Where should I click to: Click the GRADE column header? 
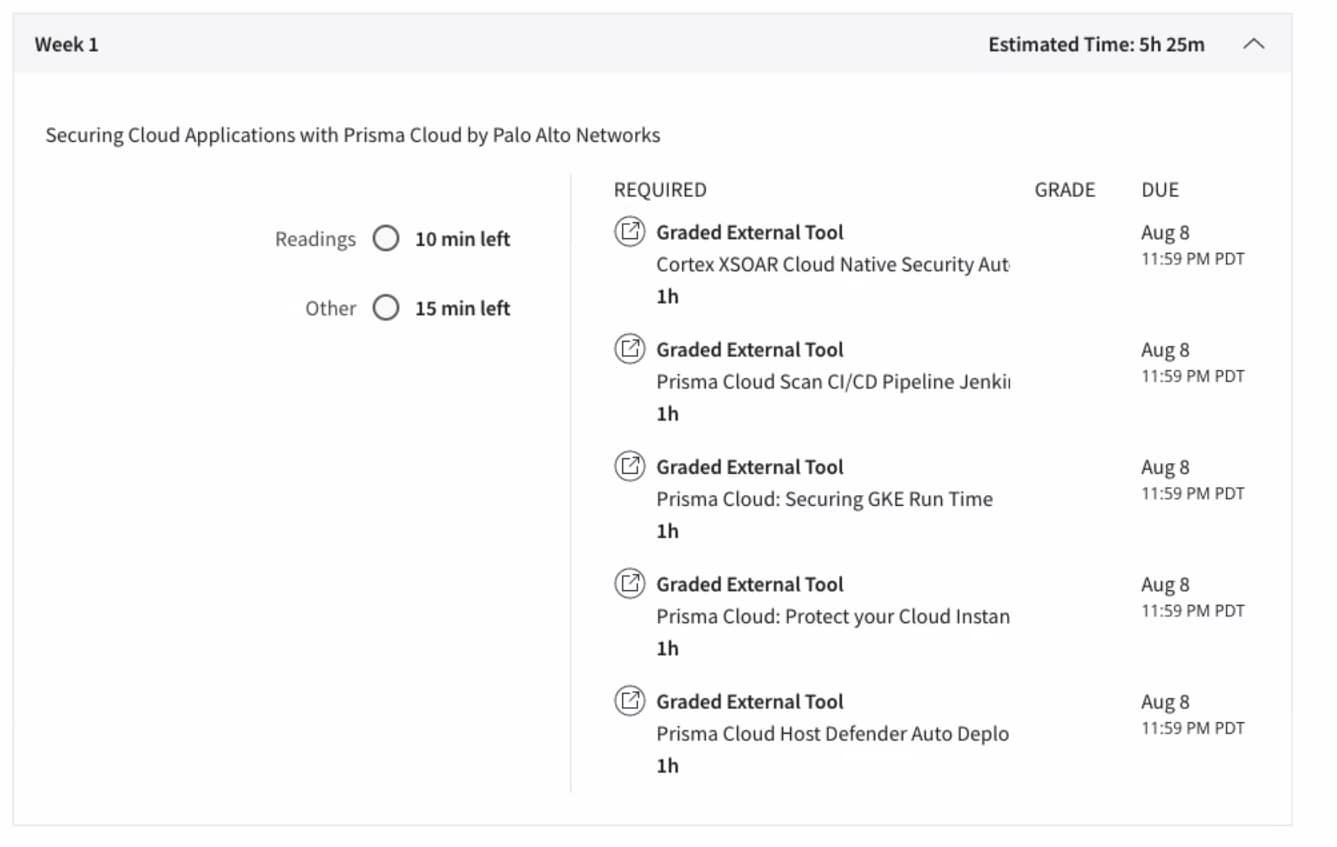click(1064, 190)
